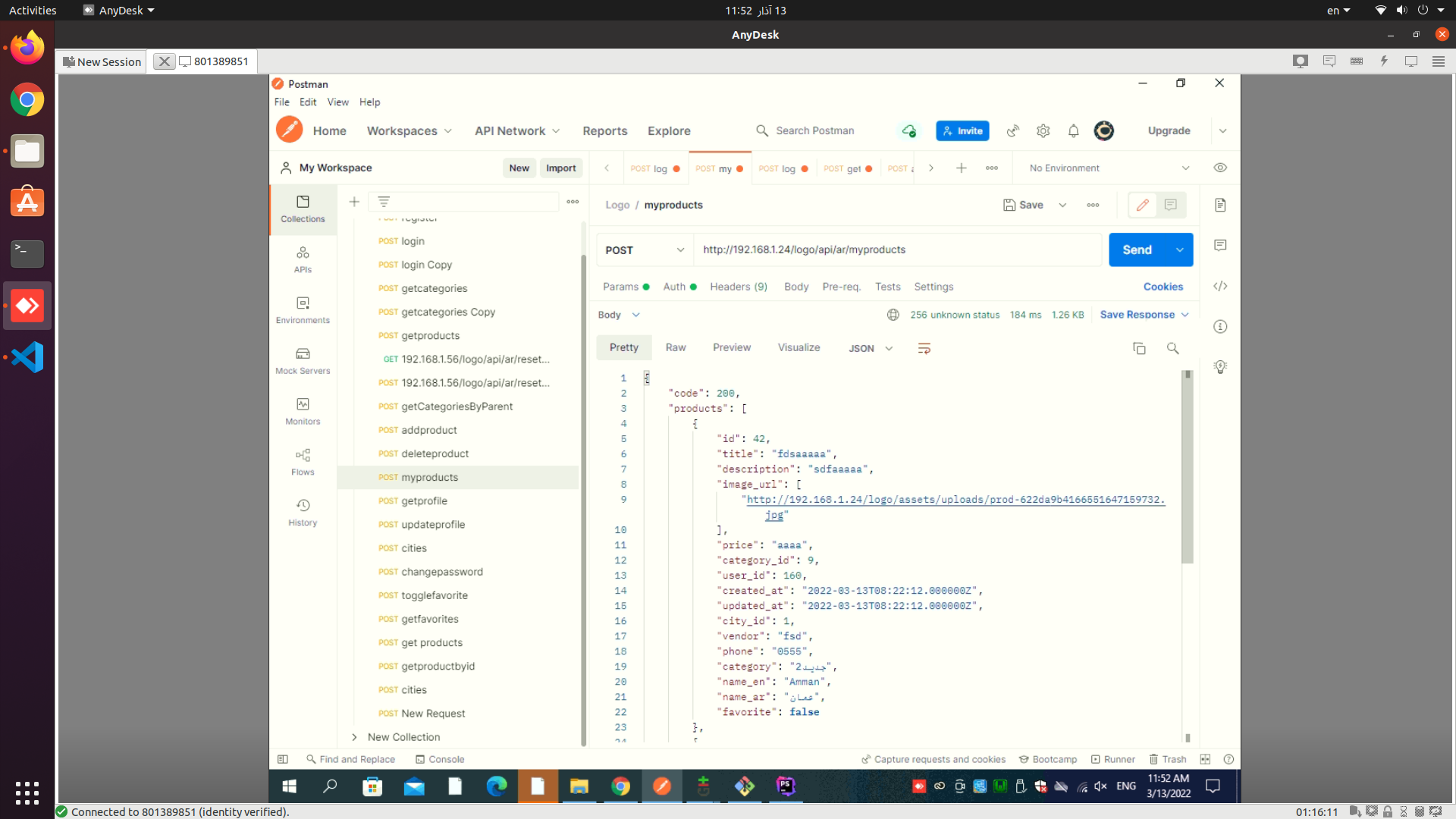Screen dimensions: 1456x819
Task: Expand the API Network menu
Action: click(x=517, y=130)
